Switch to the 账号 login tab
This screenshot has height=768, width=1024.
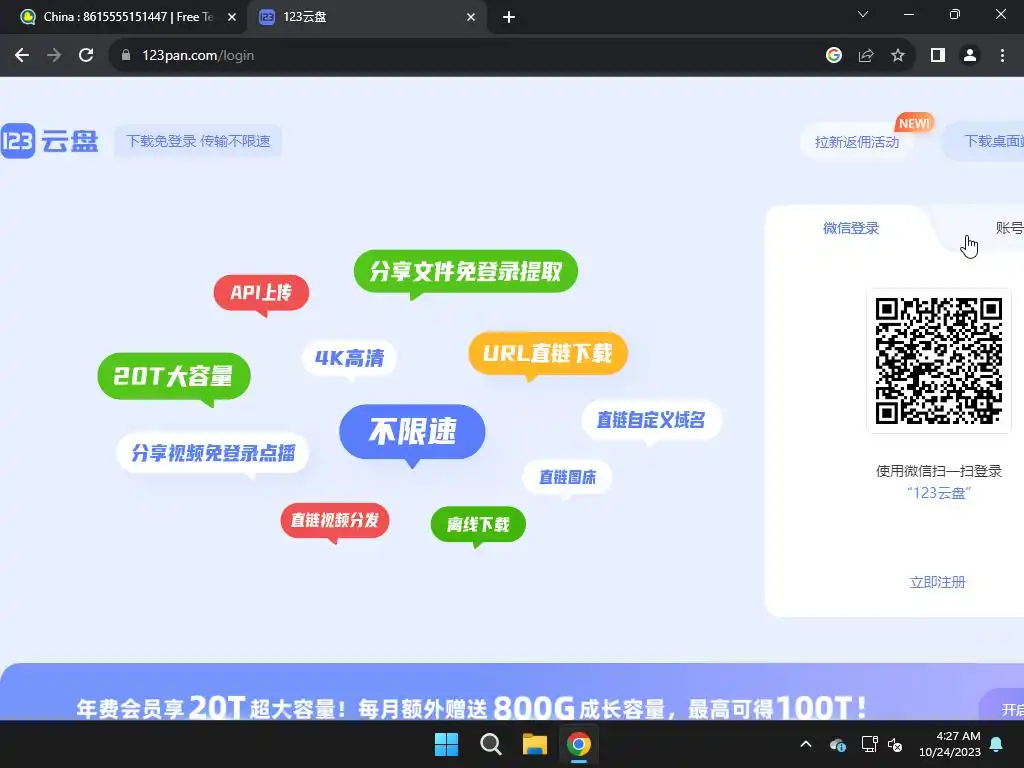[1009, 228]
